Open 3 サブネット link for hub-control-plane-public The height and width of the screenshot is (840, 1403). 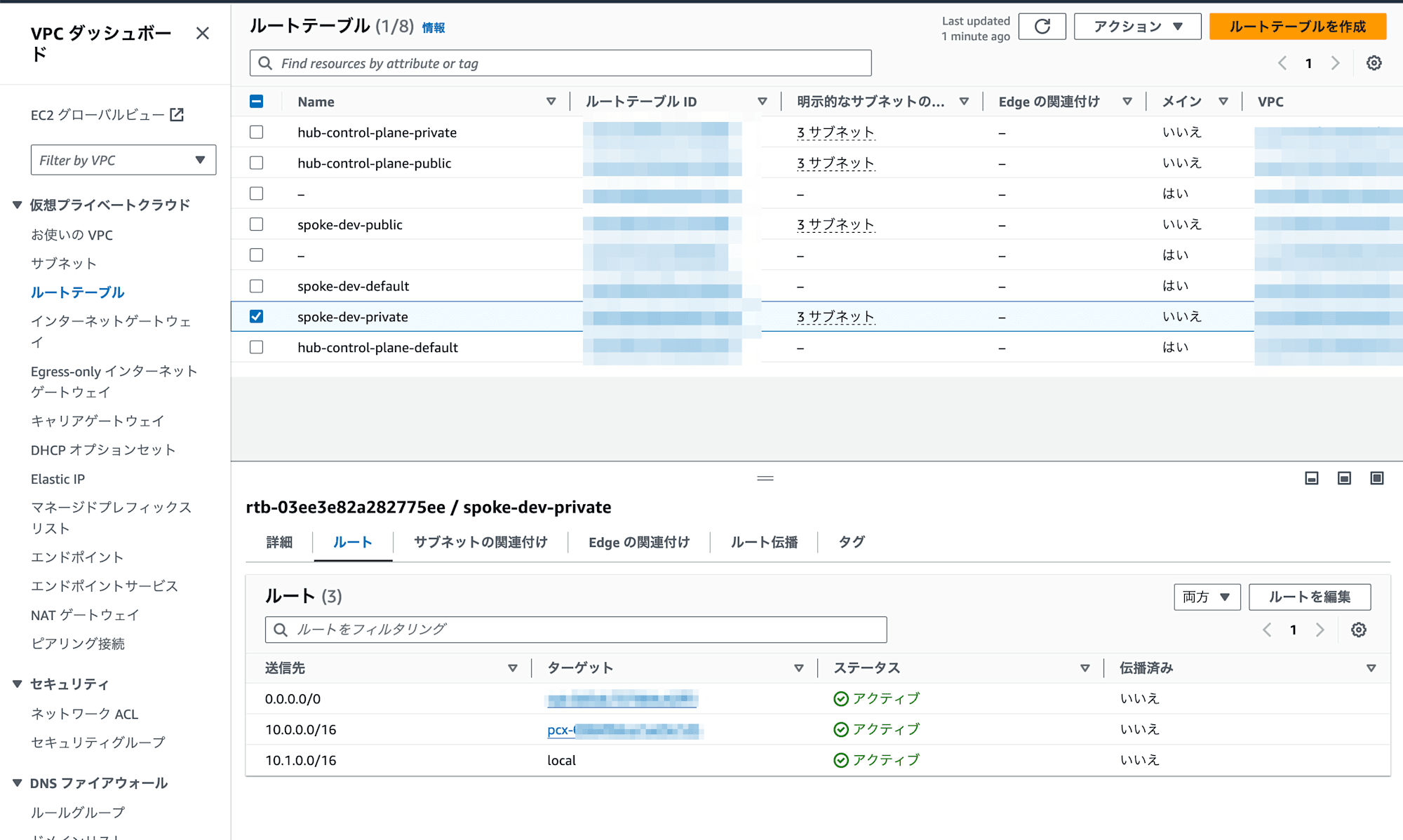[x=835, y=163]
